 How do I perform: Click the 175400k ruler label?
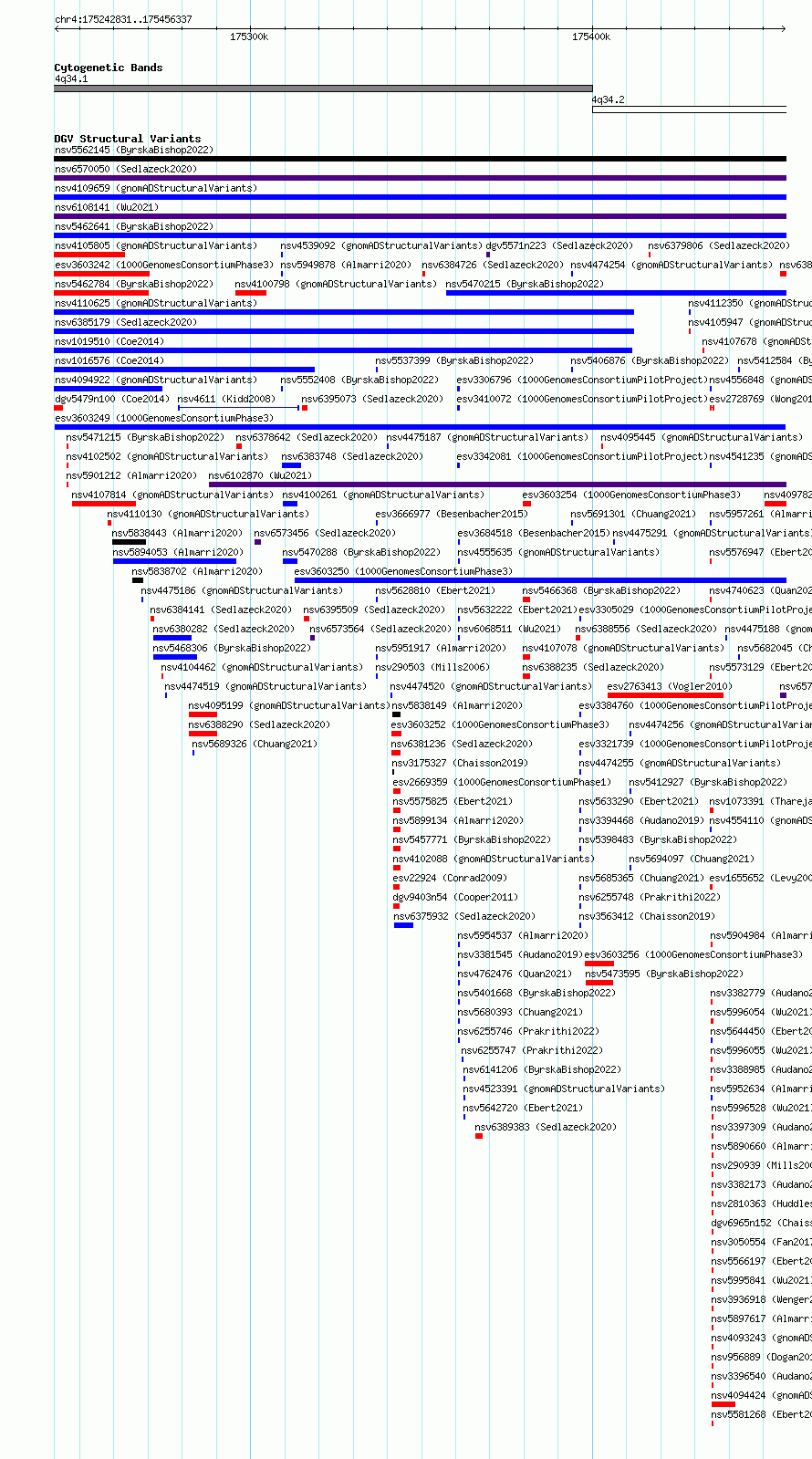click(x=591, y=36)
